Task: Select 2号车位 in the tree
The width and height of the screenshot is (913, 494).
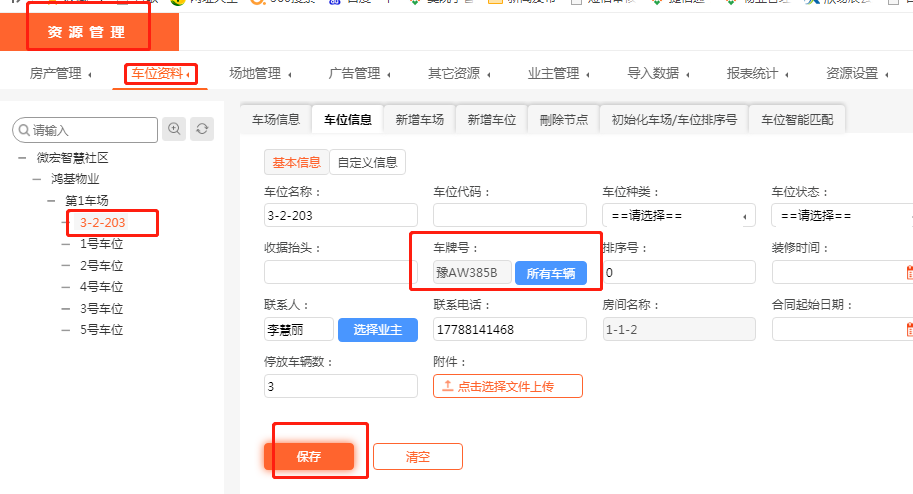Action: 101,265
